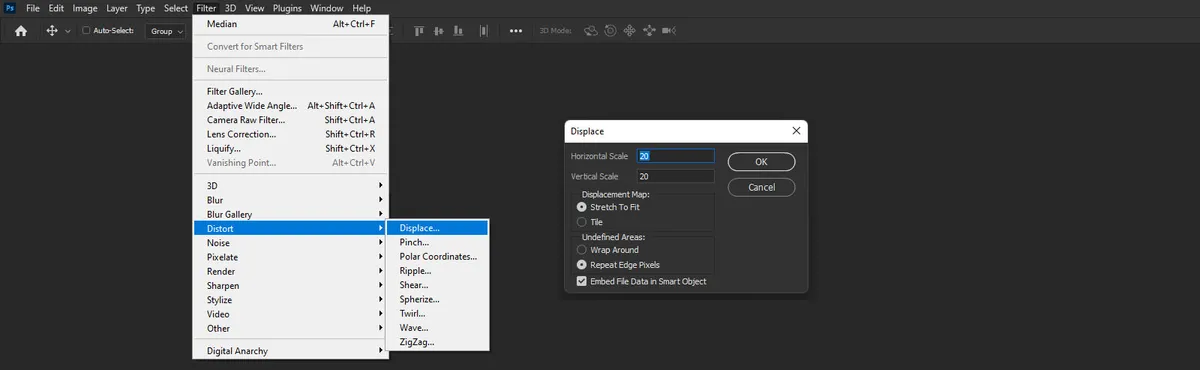Open the Window menu
Viewport: 1200px width, 370px height.
[326, 8]
